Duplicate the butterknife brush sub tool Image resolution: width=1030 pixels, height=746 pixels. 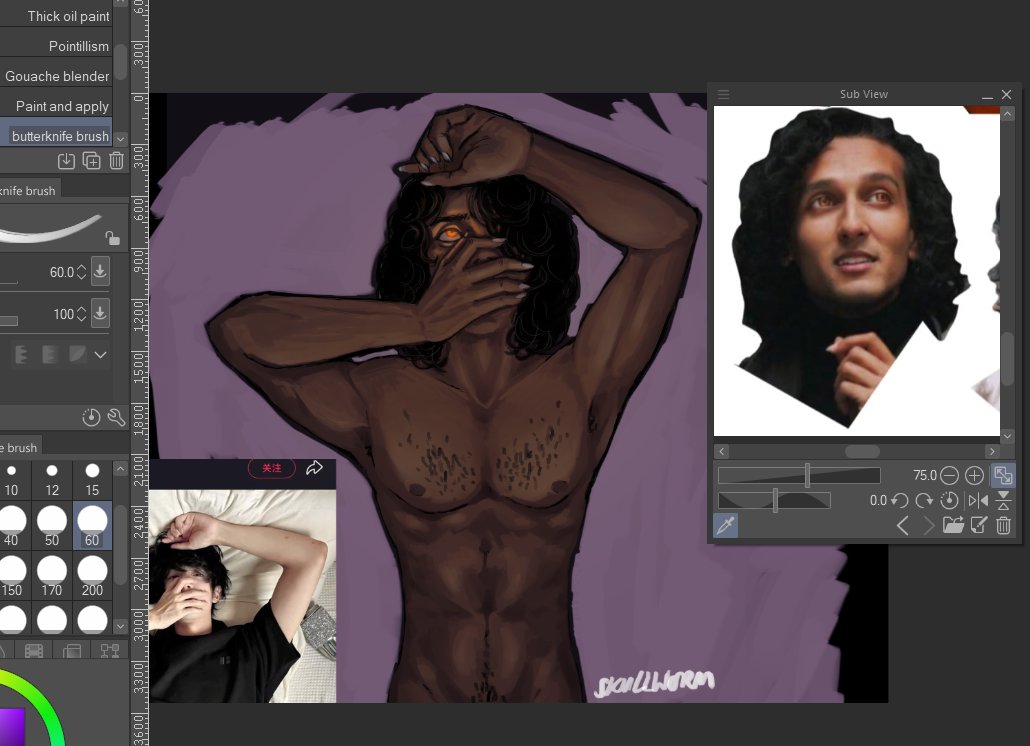(91, 161)
